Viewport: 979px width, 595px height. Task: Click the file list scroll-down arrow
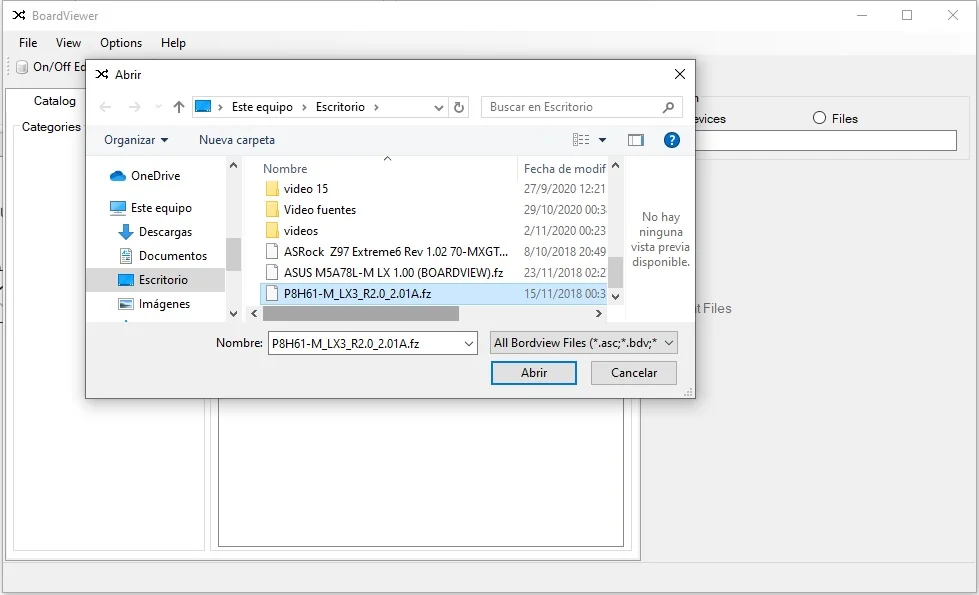pos(615,297)
